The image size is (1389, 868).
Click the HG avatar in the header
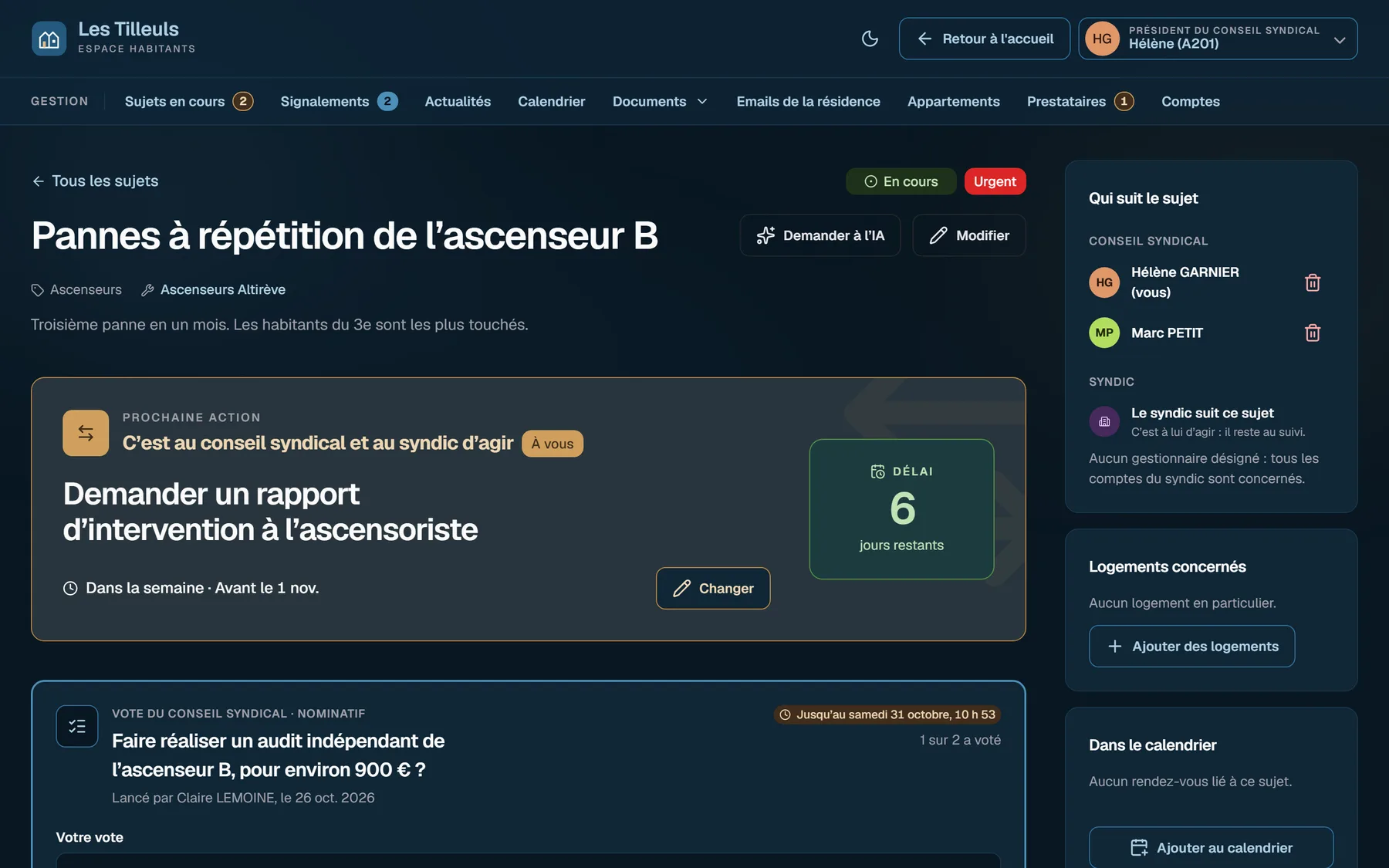click(x=1102, y=39)
